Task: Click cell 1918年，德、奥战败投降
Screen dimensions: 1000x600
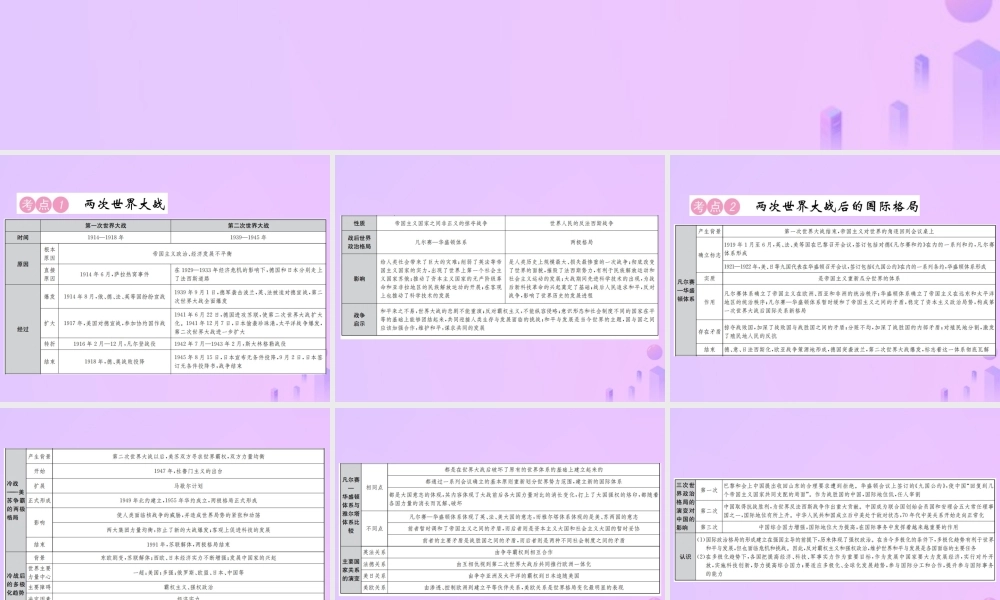Action: point(115,361)
